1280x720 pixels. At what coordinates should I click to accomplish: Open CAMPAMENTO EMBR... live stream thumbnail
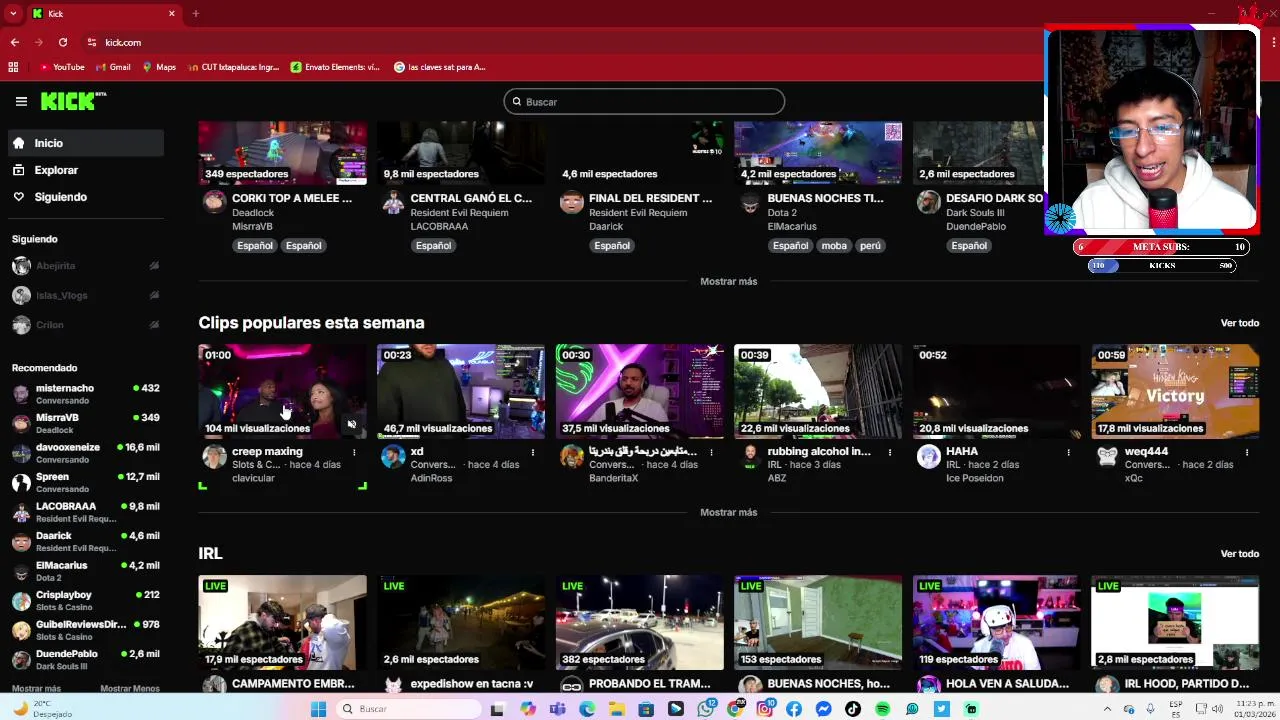(282, 622)
